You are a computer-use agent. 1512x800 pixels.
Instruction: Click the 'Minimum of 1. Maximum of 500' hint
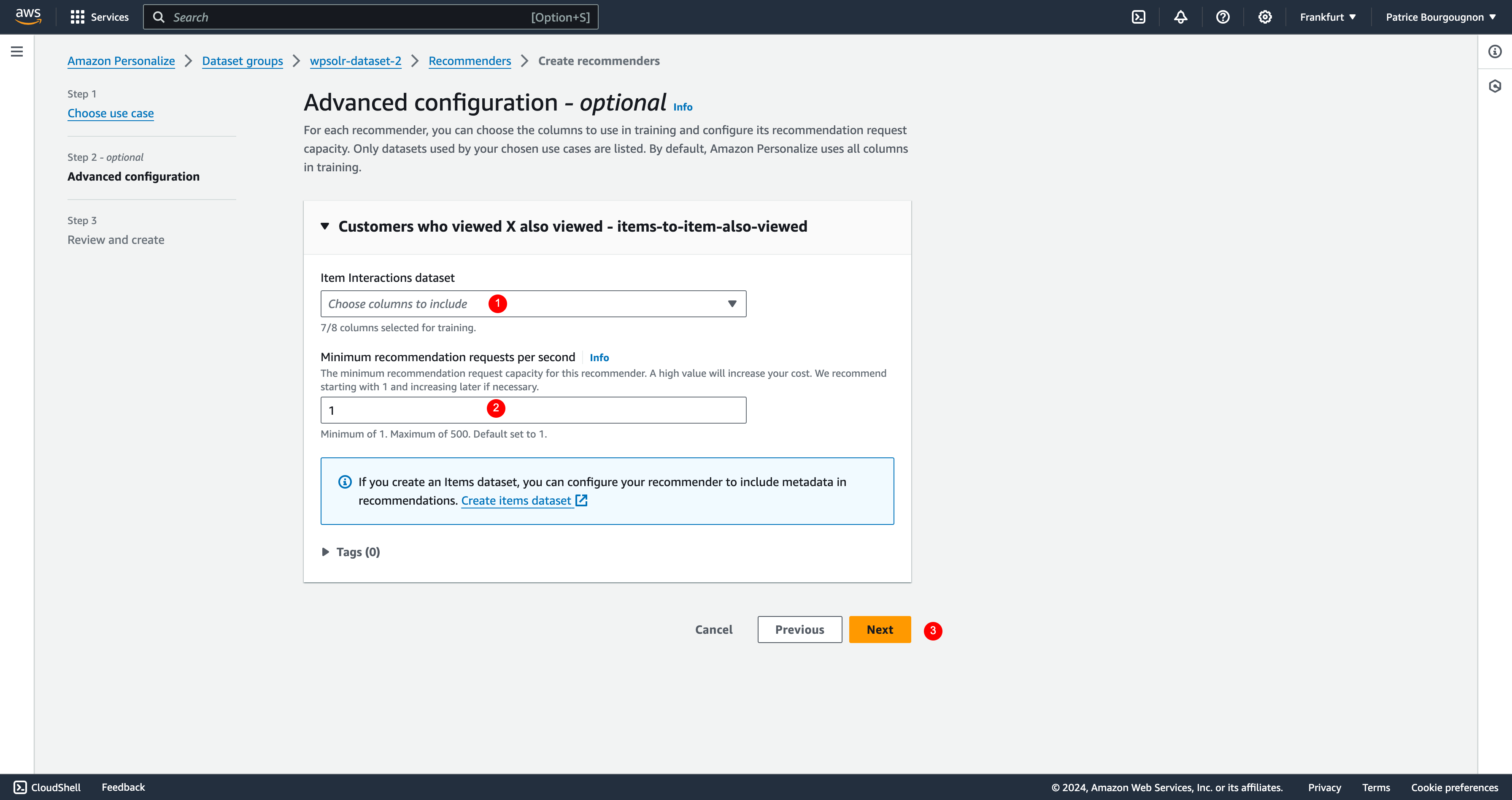click(x=434, y=434)
